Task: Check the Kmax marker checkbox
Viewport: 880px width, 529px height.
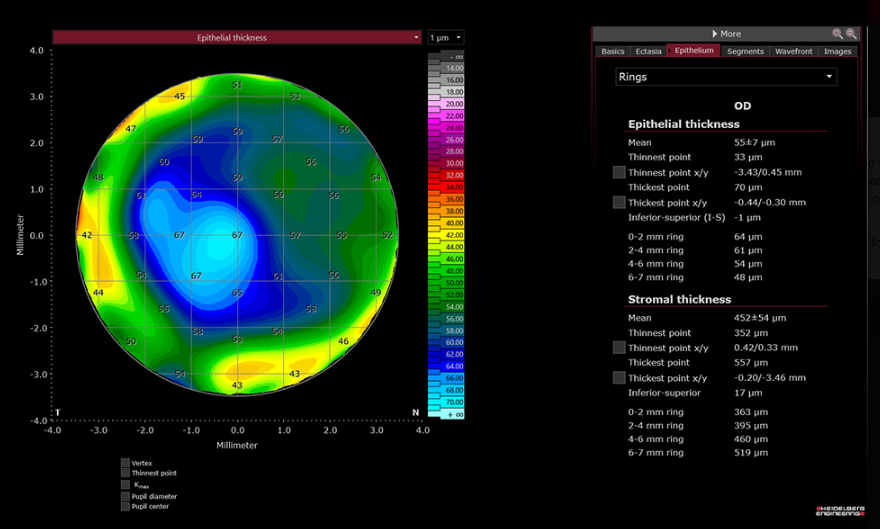Action: 125,485
